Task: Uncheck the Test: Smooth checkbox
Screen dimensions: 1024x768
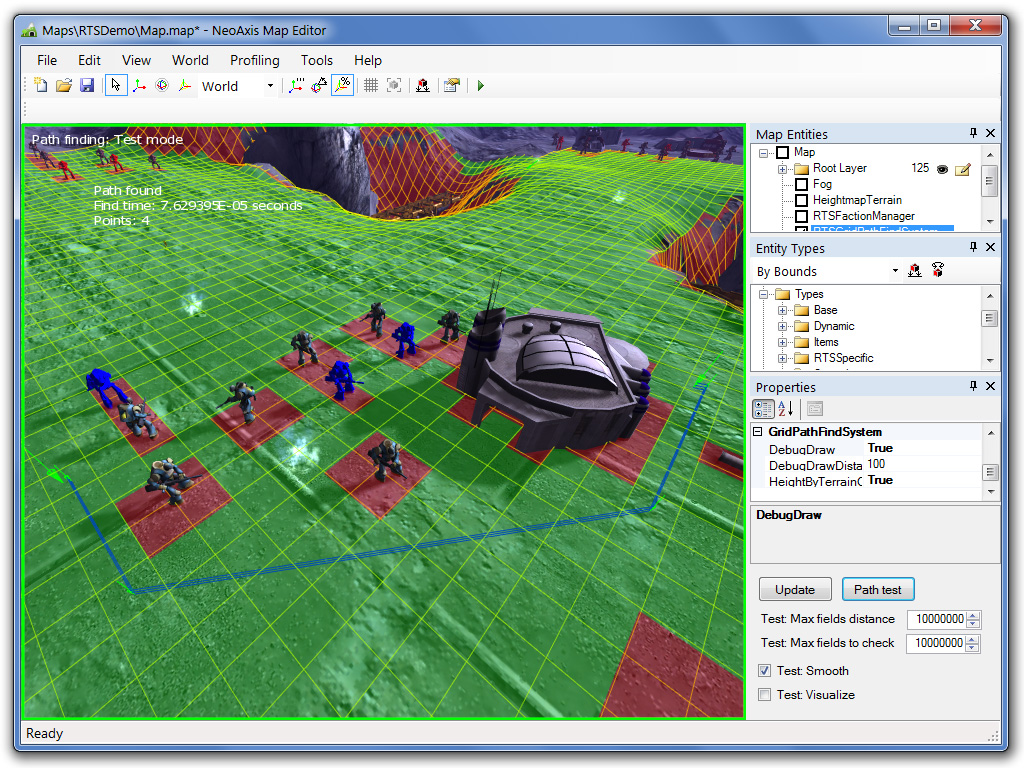Action: 764,671
